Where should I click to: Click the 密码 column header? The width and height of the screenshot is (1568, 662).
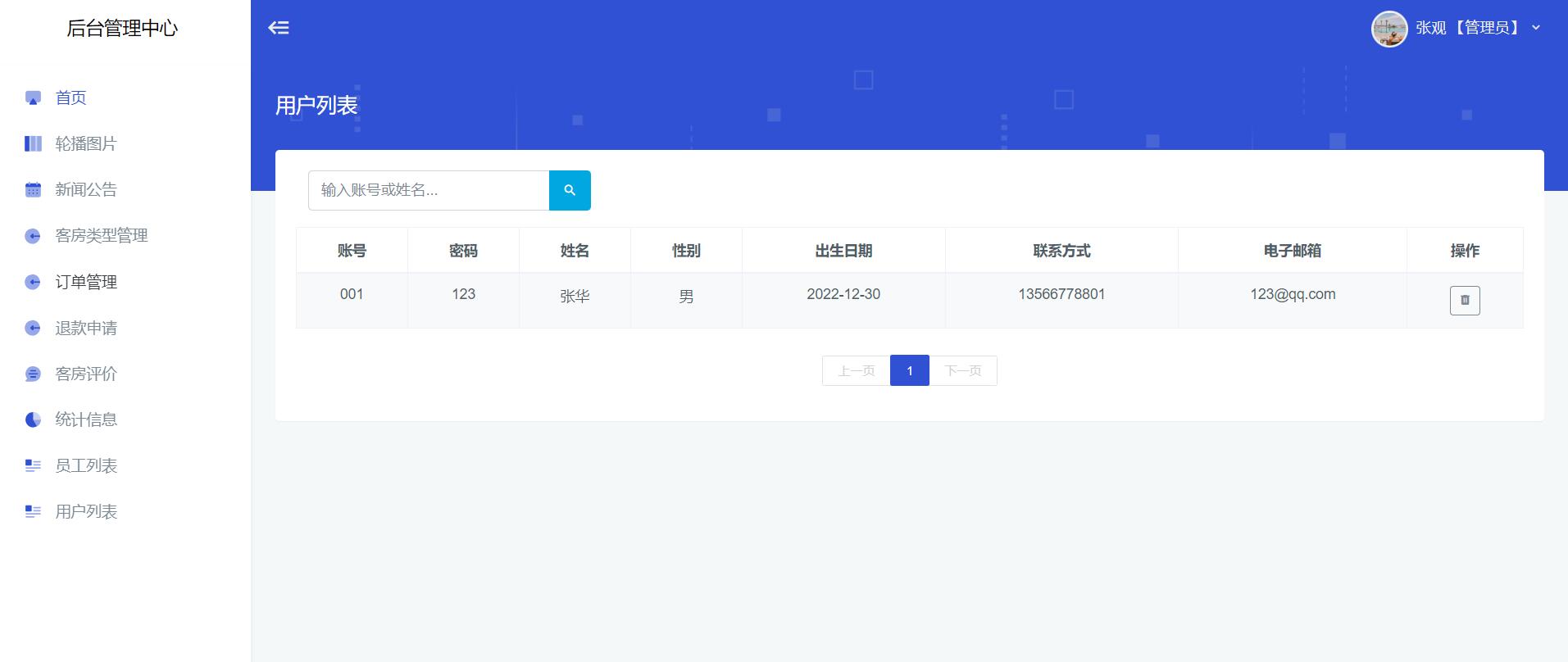(x=463, y=251)
